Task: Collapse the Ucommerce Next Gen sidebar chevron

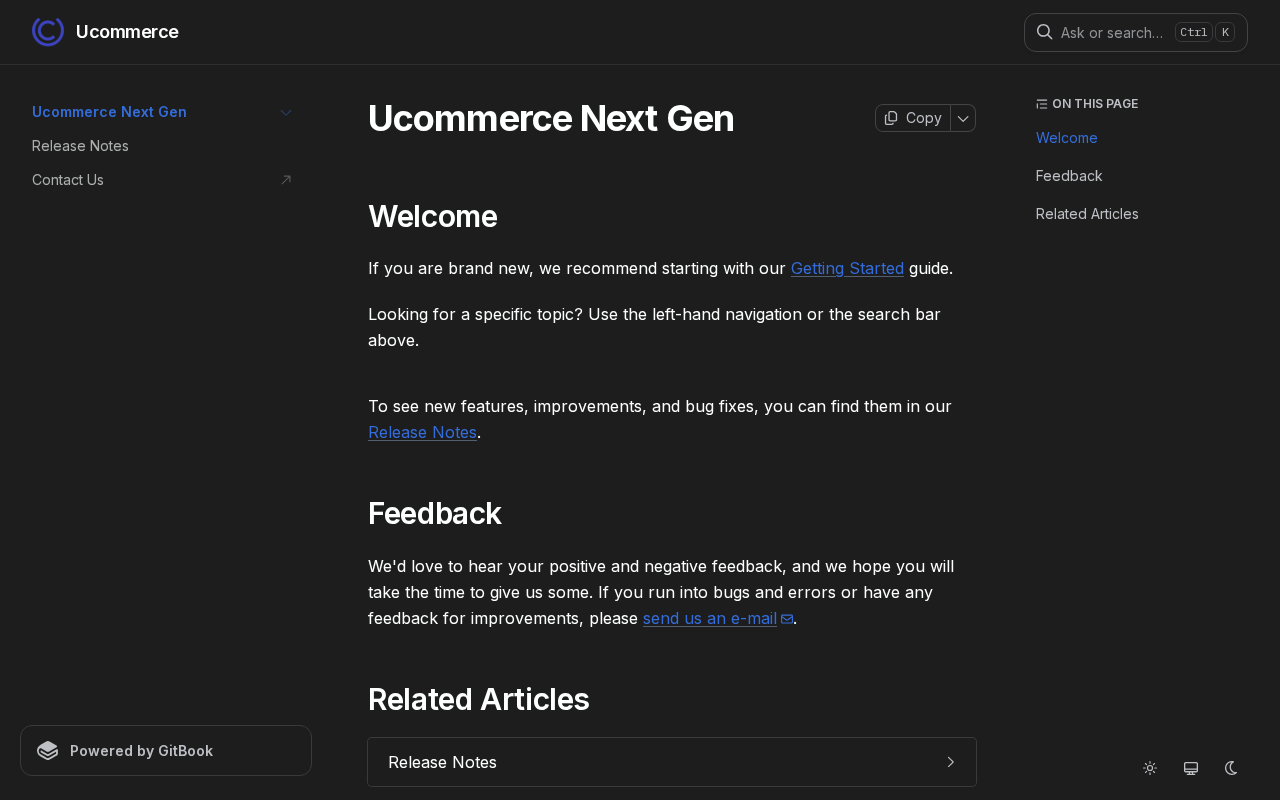Action: click(286, 112)
